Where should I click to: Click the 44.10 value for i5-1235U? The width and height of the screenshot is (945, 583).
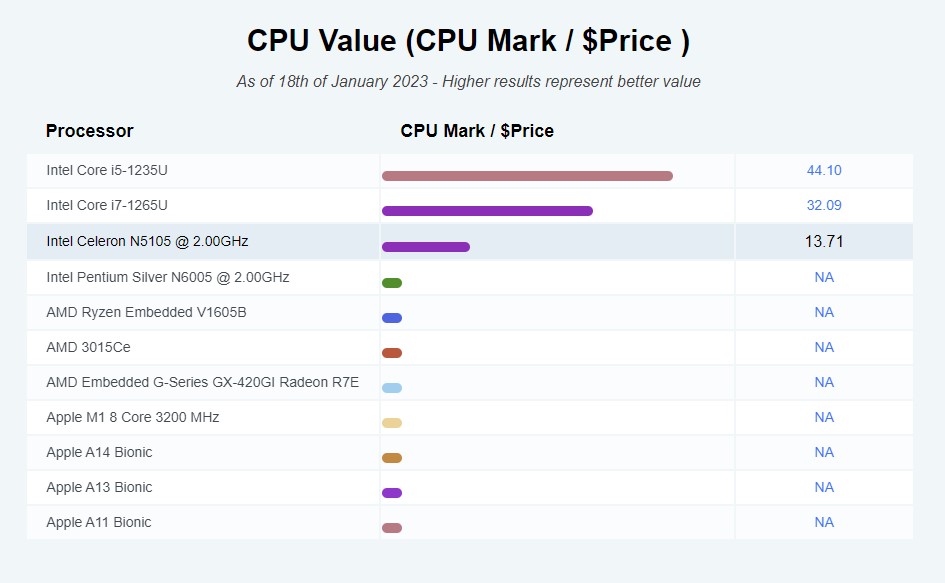(x=824, y=171)
